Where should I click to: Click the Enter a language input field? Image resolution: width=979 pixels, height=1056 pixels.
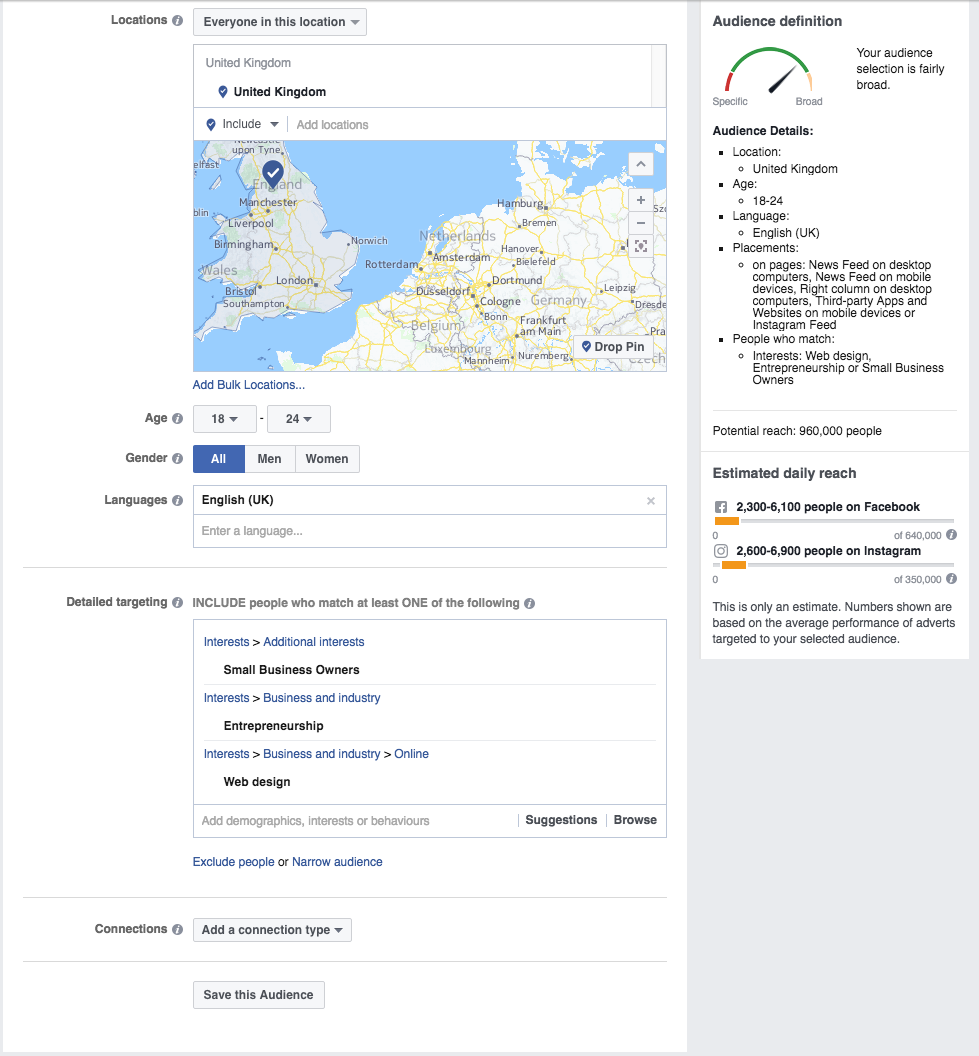pos(429,531)
